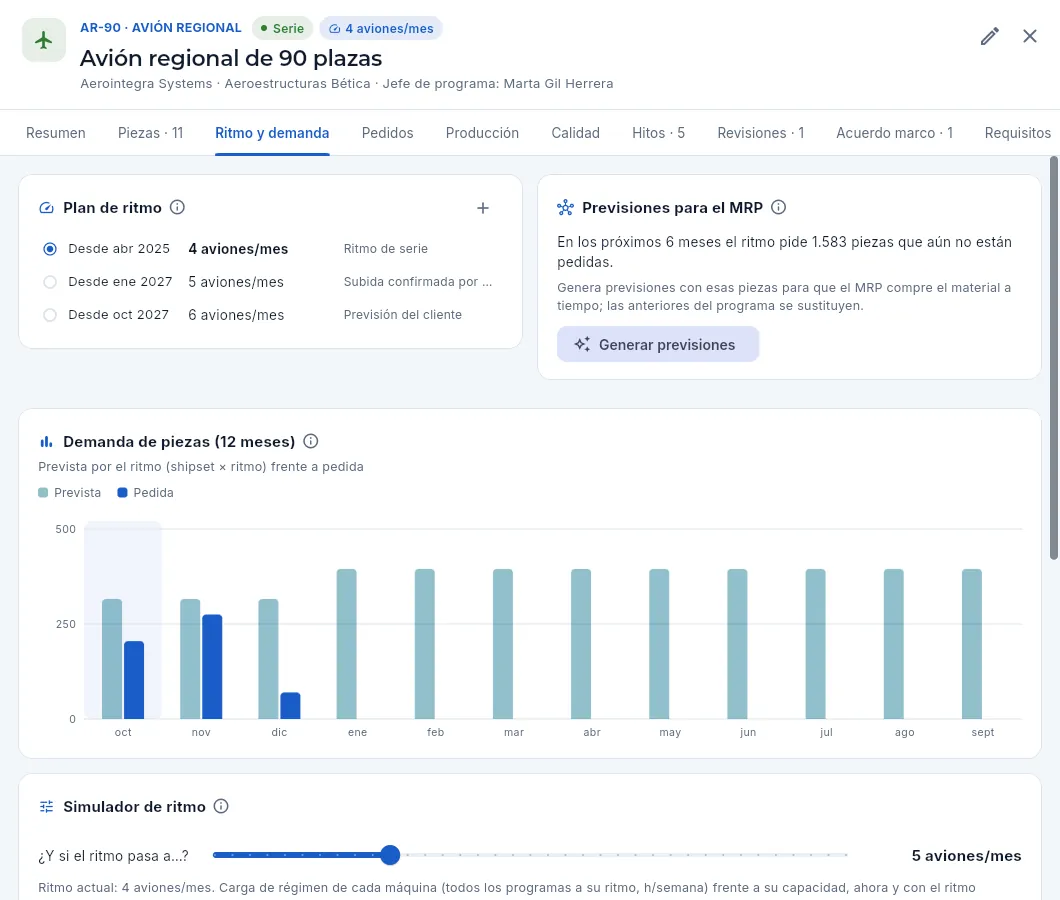Click the 'Subida confirmada por ...' note
Screen dimensions: 1060x900
(x=418, y=282)
